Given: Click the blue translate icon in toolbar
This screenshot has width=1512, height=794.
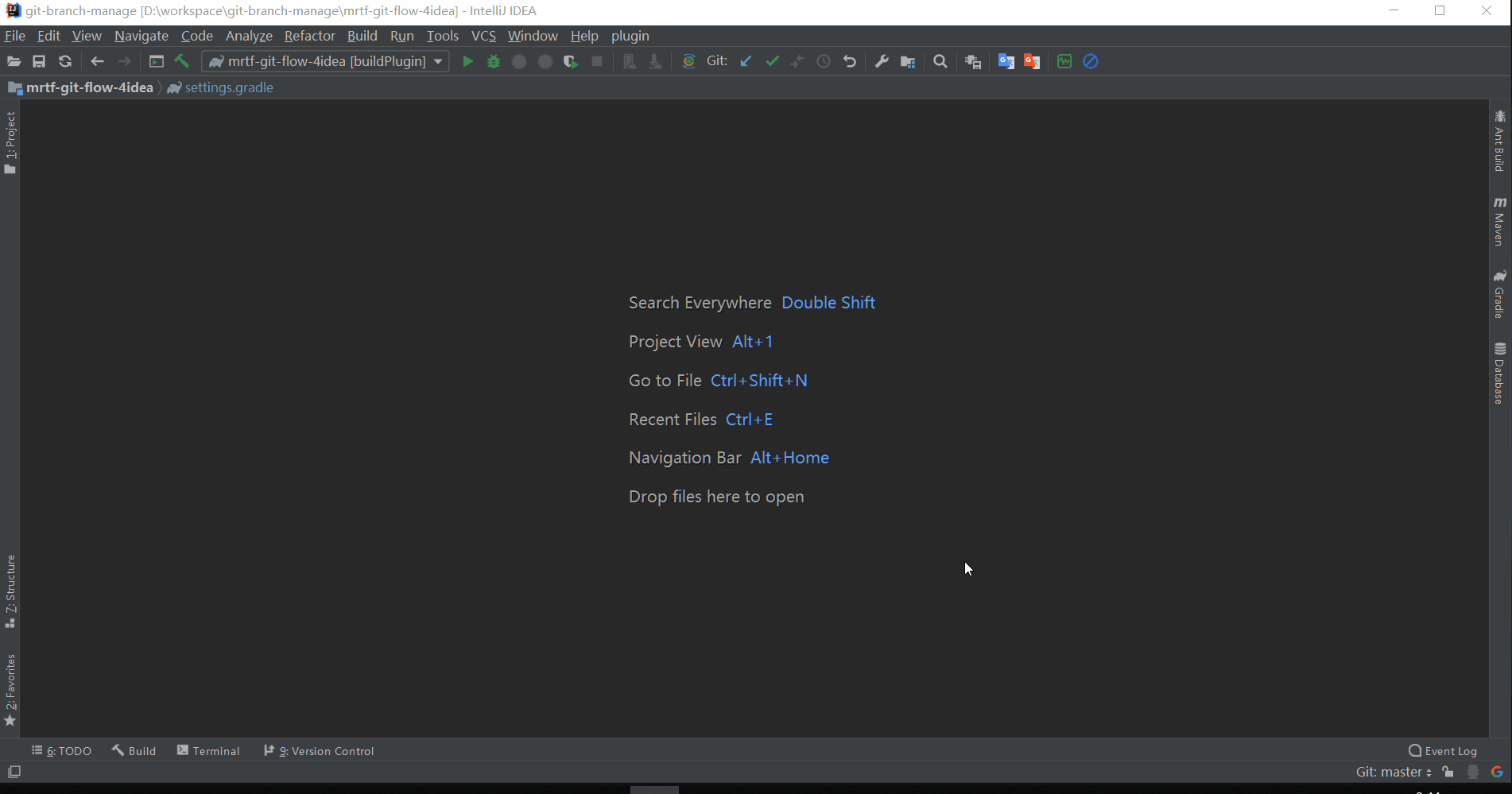Looking at the screenshot, I should 1006,61.
